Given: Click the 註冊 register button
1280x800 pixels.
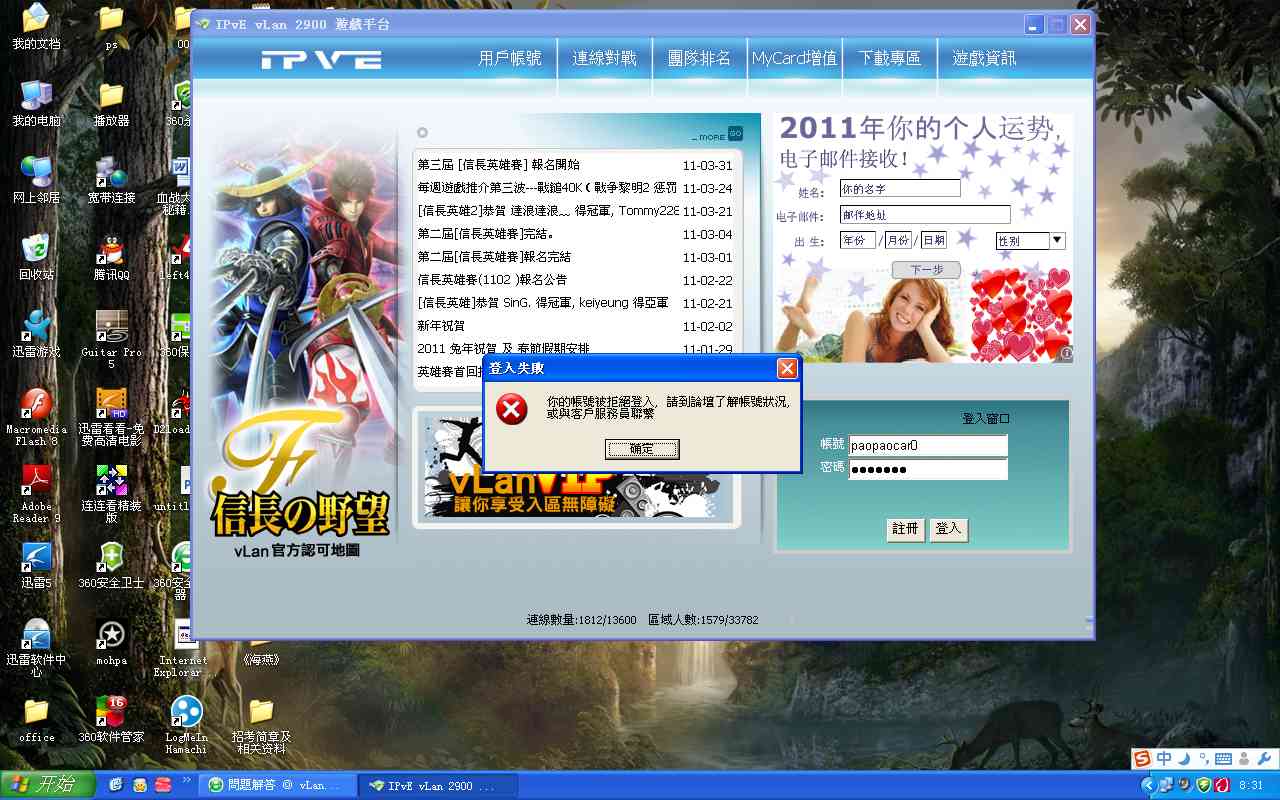Looking at the screenshot, I should coord(905,529).
